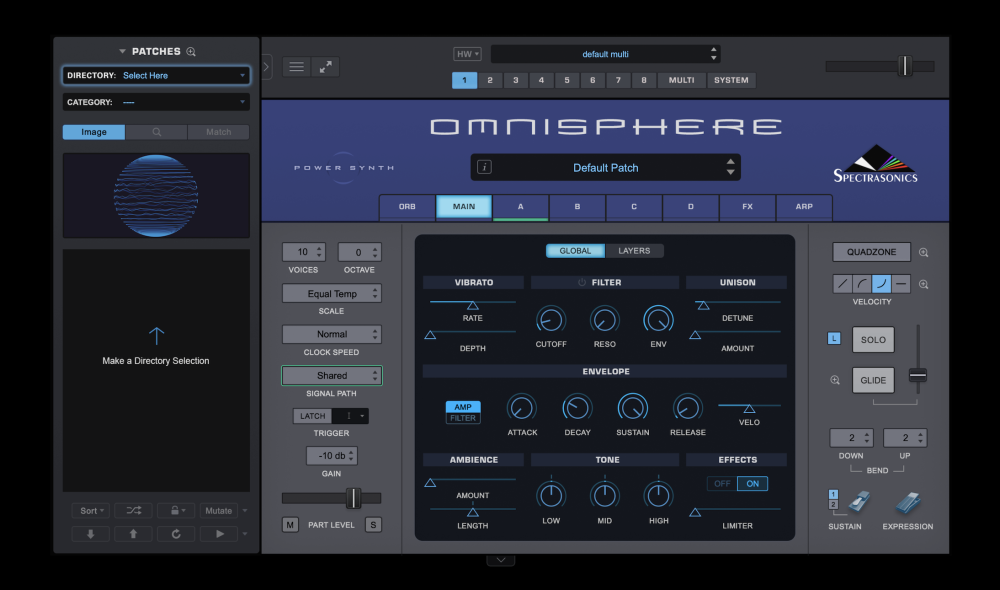Zoom into Quadzone with the magnifier icon

(x=921, y=251)
